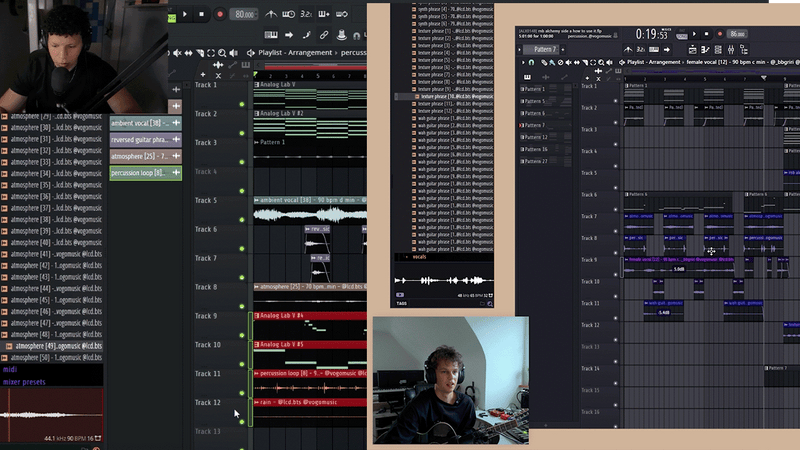
Task: Select Pattern 12 in right pattern list
Action: [x=545, y=137]
